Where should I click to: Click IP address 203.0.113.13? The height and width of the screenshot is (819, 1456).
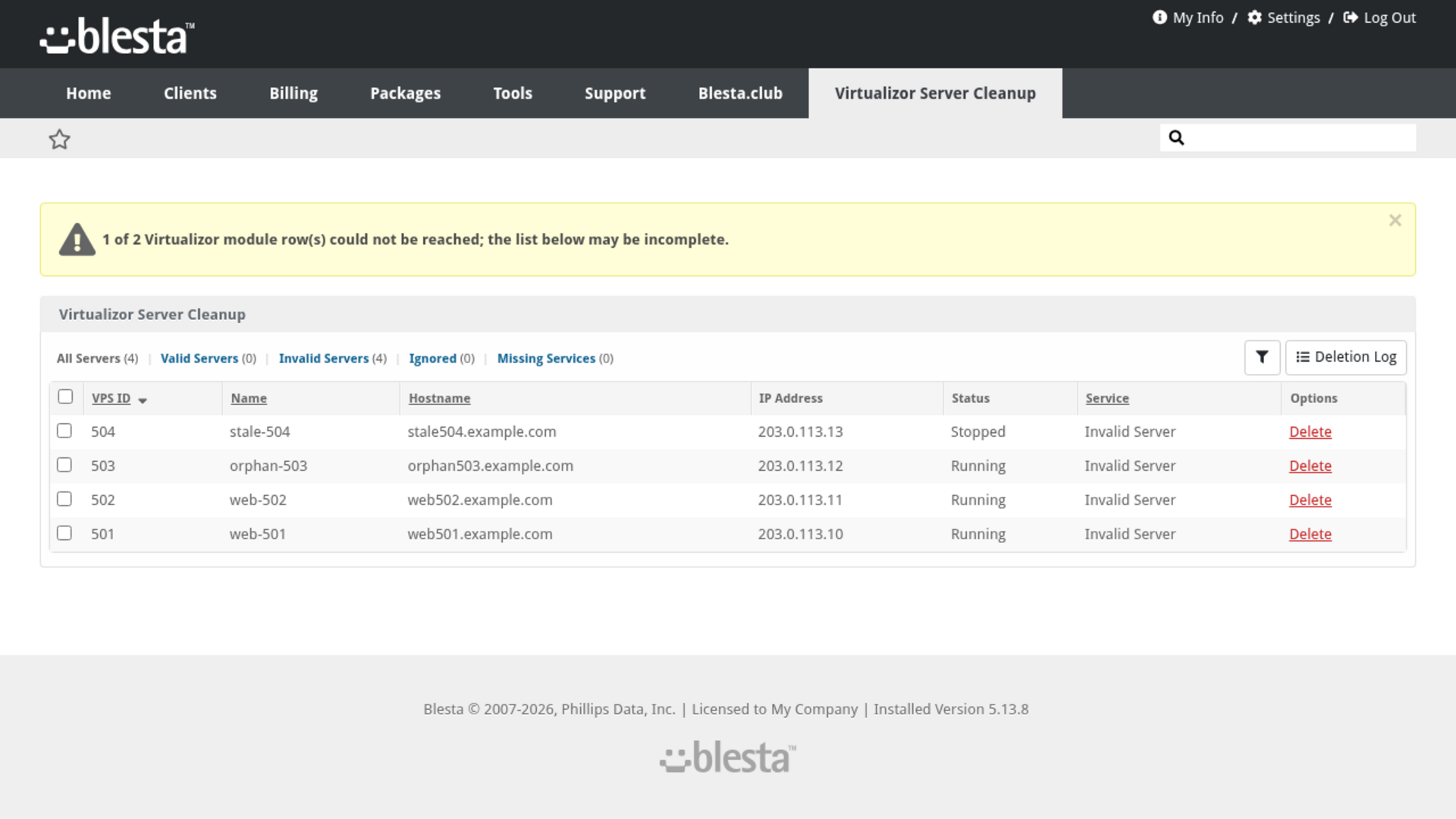pyautogui.click(x=800, y=431)
